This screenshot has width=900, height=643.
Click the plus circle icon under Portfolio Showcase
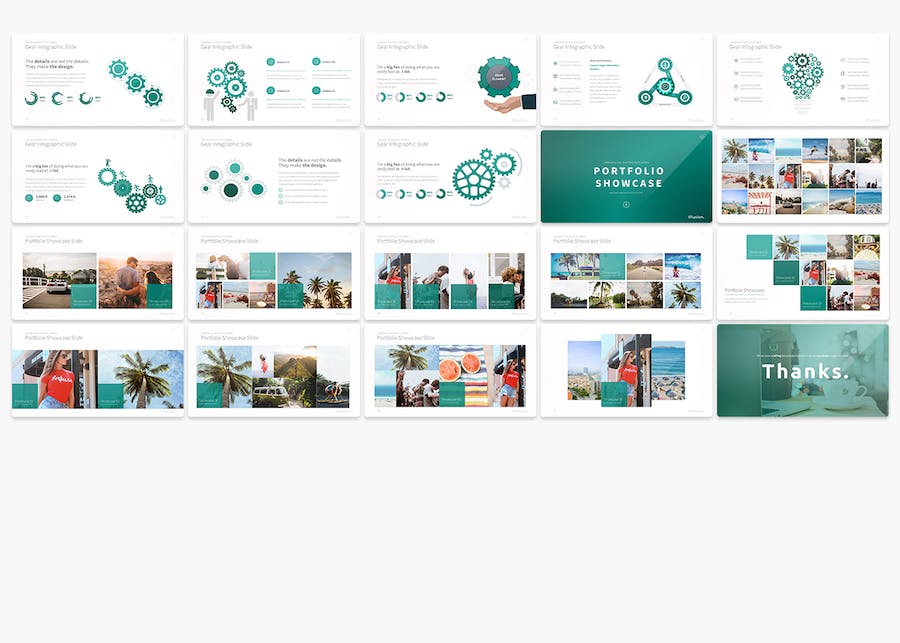coord(626,204)
